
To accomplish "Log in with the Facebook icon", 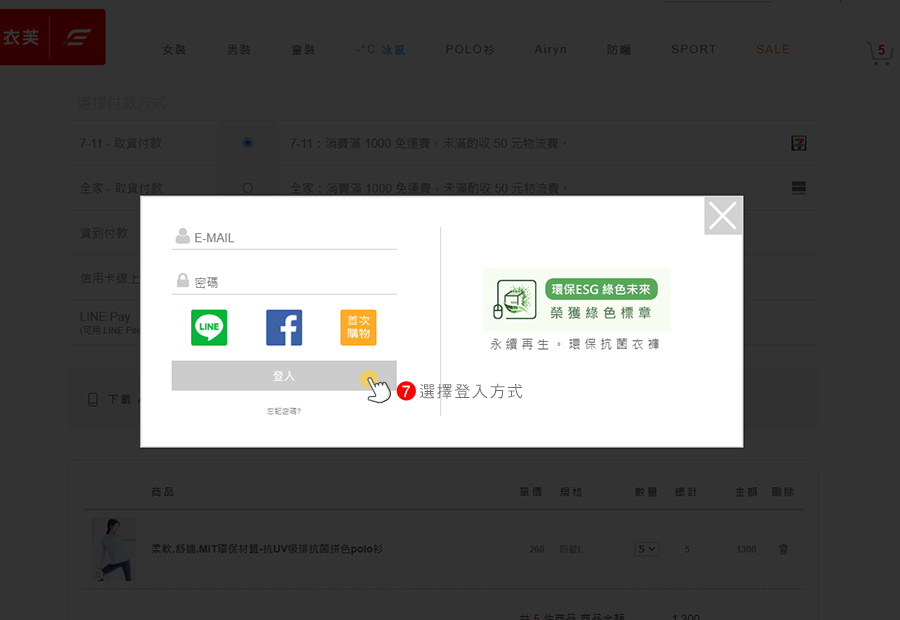I will pos(284,328).
